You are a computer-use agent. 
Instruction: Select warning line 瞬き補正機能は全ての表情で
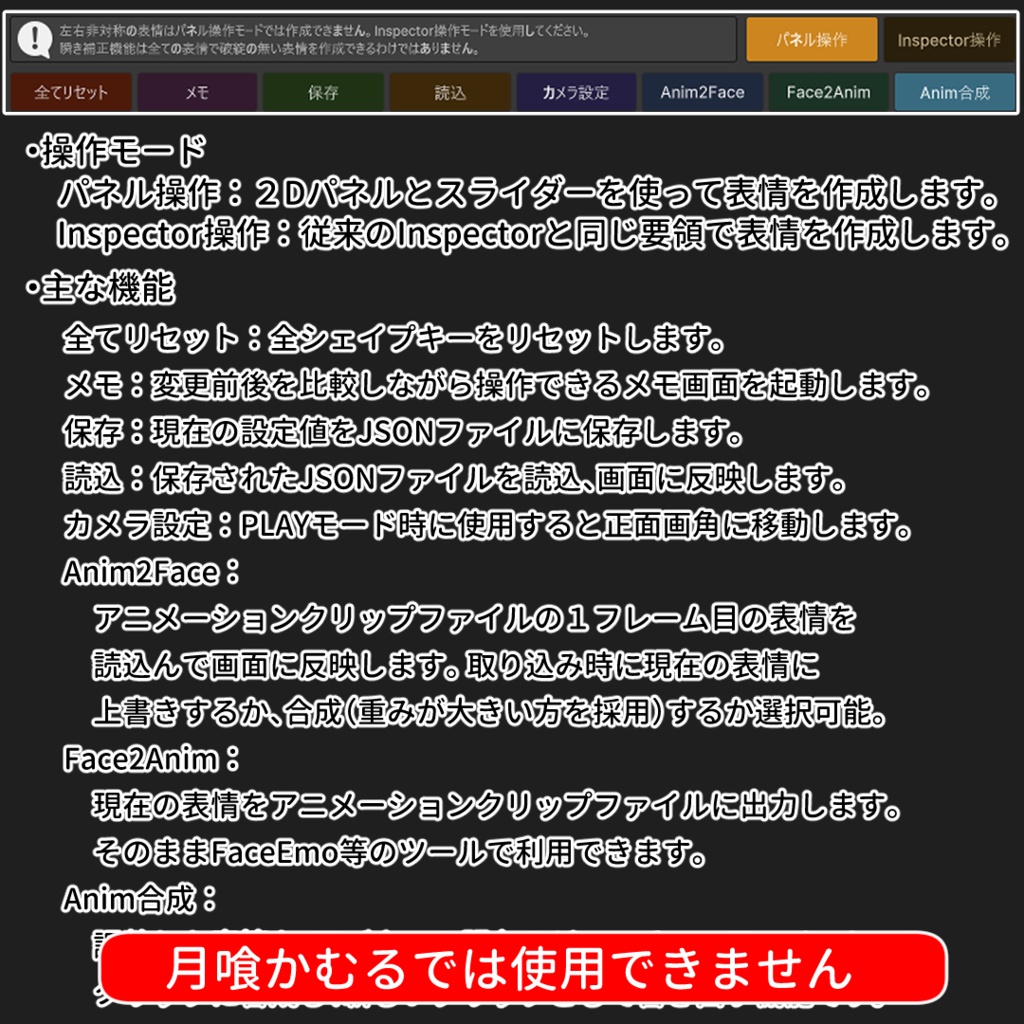(x=270, y=49)
